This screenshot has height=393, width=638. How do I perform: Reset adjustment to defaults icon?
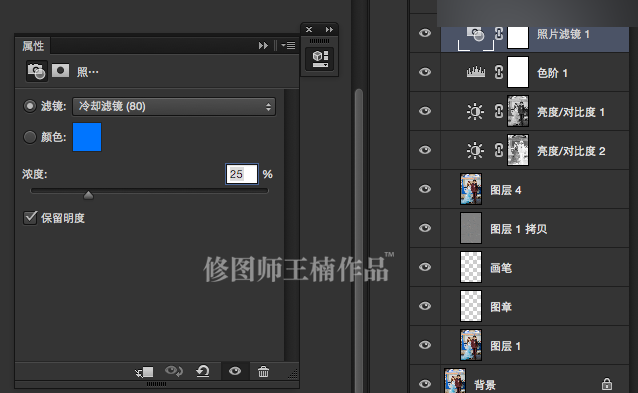coord(203,371)
